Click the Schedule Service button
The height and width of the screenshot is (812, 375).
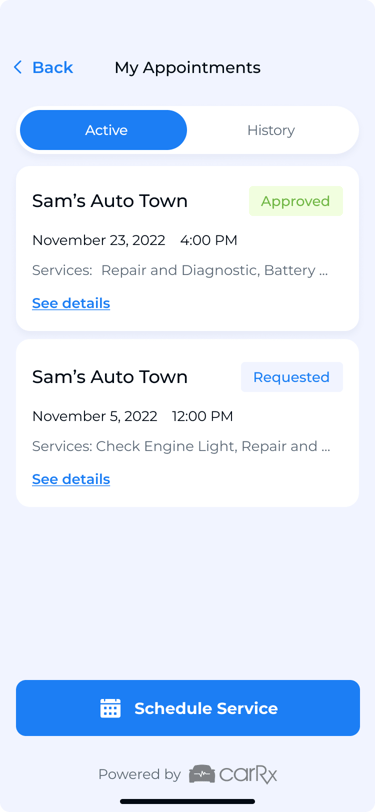tap(188, 708)
